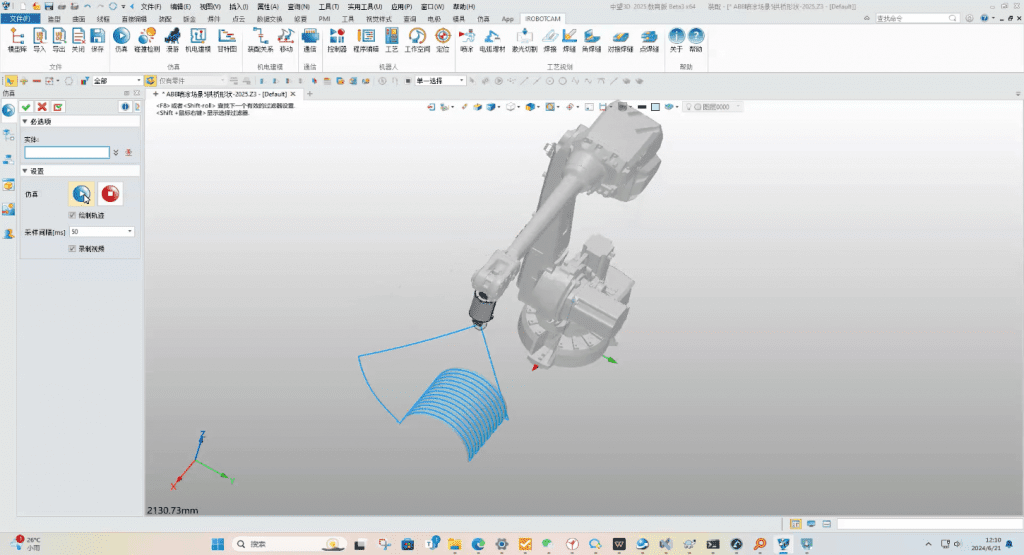Stop simulation with the red stop button
This screenshot has height=555, width=1024.
coord(110,194)
